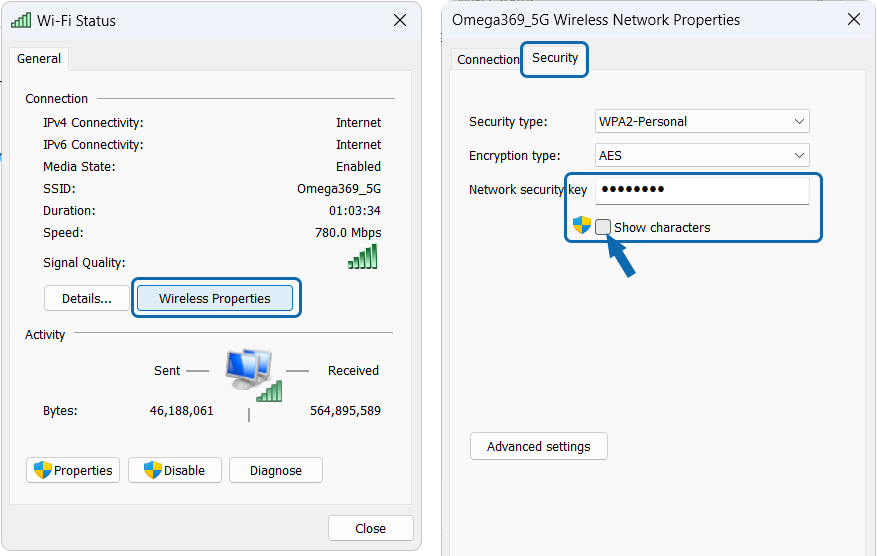Click the shield icon beside Show characters
The height and width of the screenshot is (556, 877).
582,226
